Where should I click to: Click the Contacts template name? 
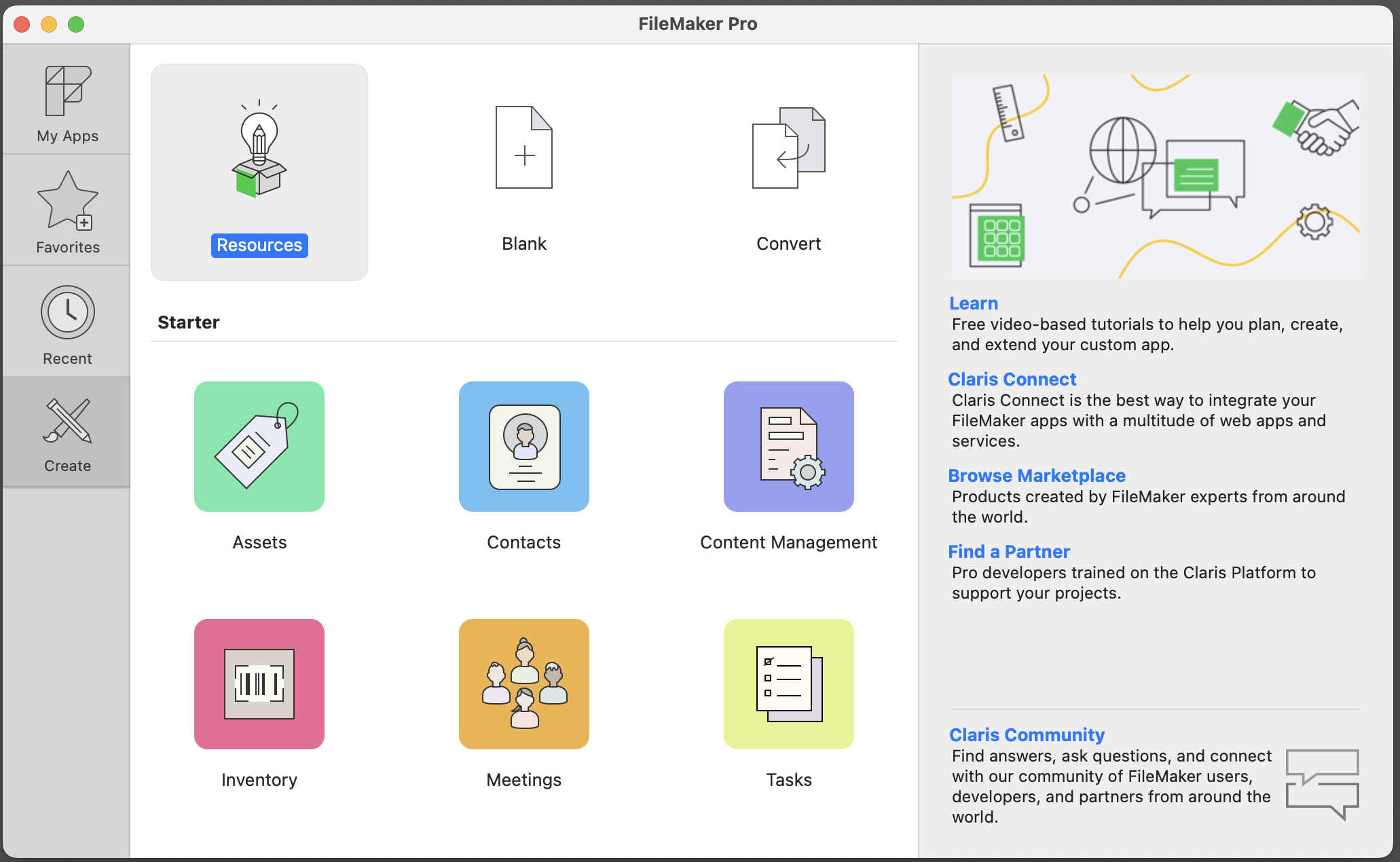point(524,542)
